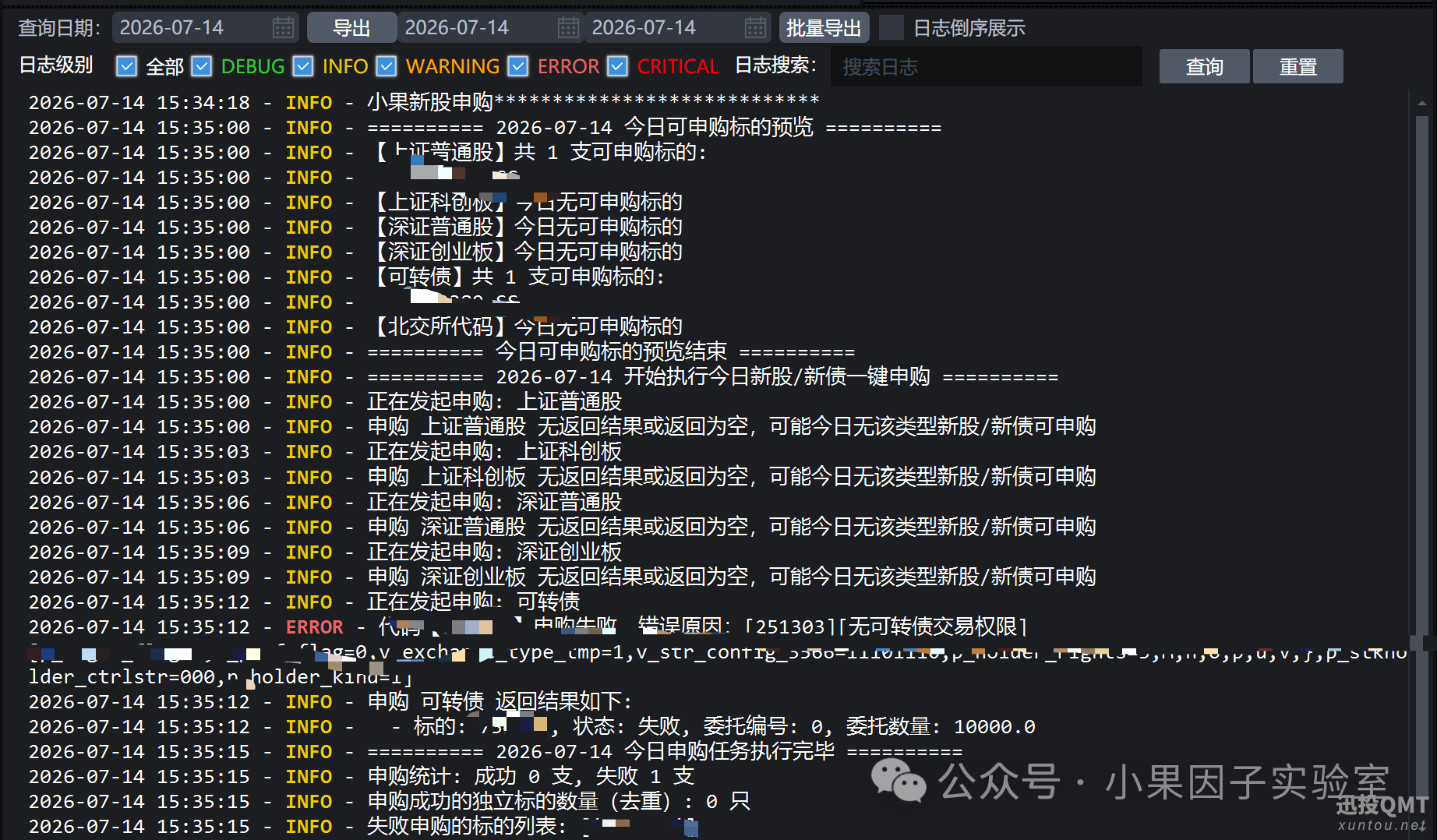Screen dimensions: 1437x840
Task: Click the 查询 query button
Action: pos(1204,66)
